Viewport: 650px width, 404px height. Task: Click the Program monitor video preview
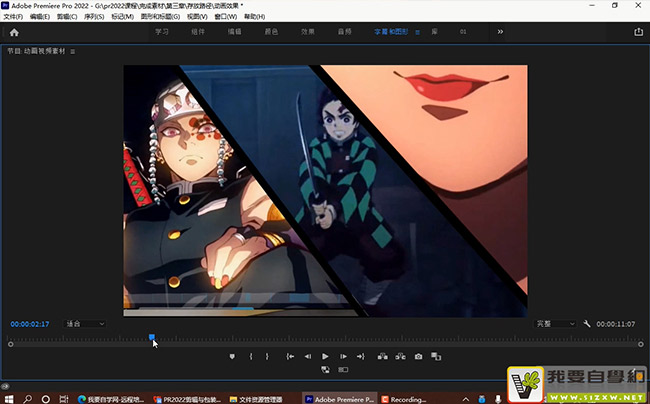(325, 191)
